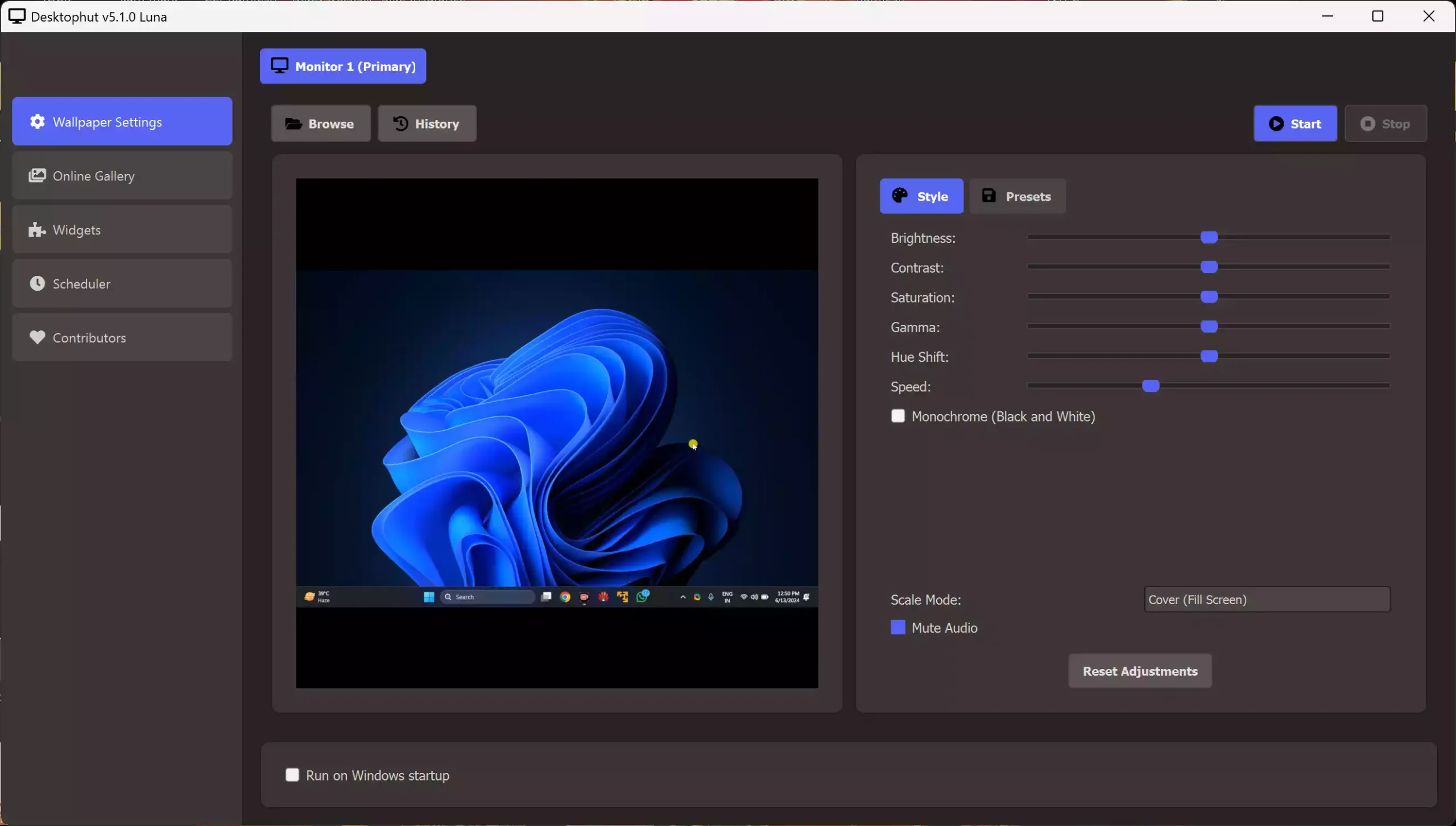The width and height of the screenshot is (1456, 826).
Task: Enable the Monochrome (Black and White) checkbox
Action: point(898,416)
